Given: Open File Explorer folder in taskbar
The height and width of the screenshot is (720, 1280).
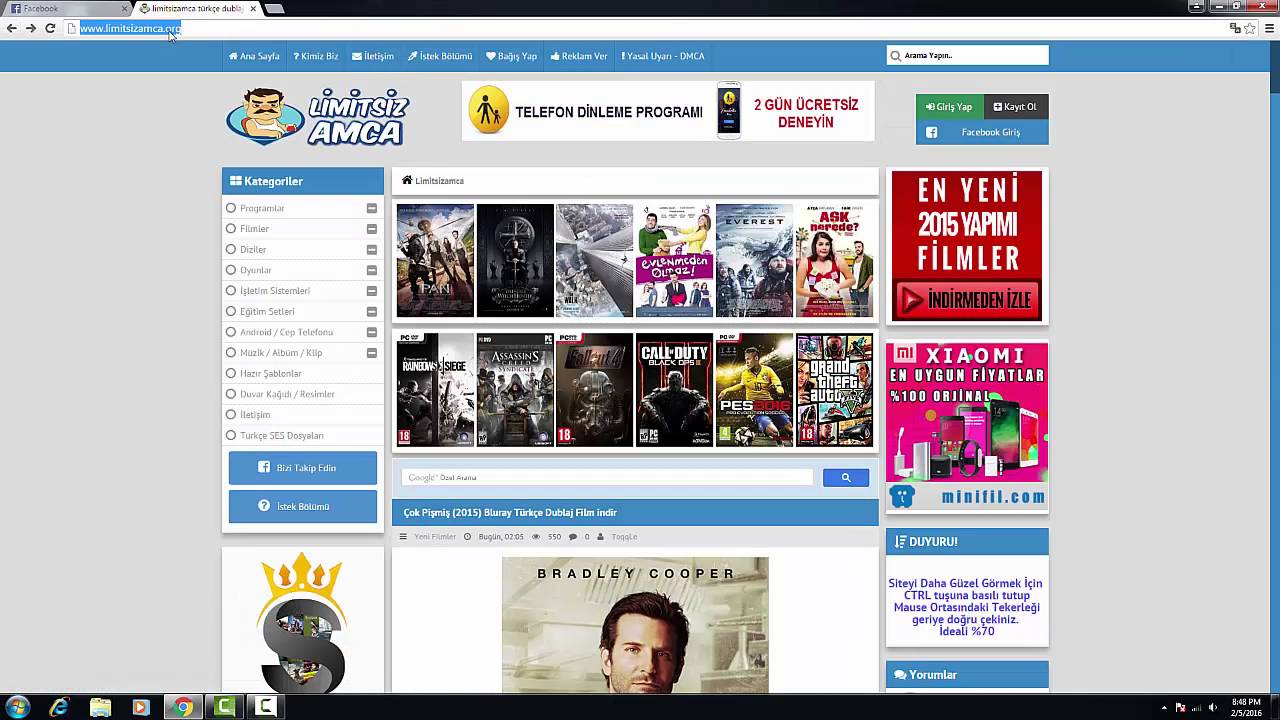Looking at the screenshot, I should coord(100,707).
